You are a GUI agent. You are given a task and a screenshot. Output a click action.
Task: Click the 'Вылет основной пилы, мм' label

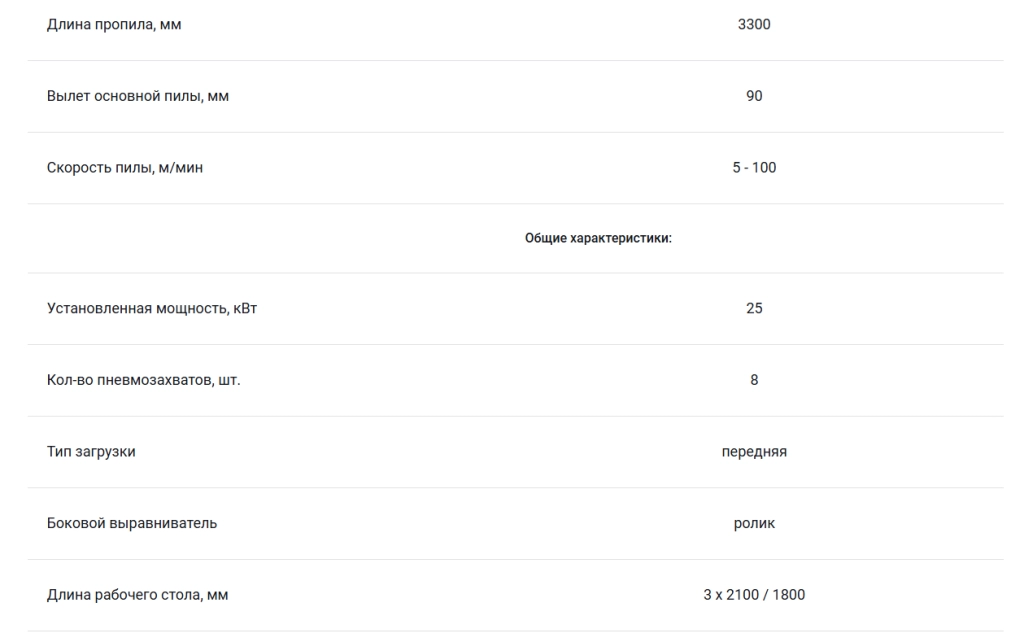138,96
